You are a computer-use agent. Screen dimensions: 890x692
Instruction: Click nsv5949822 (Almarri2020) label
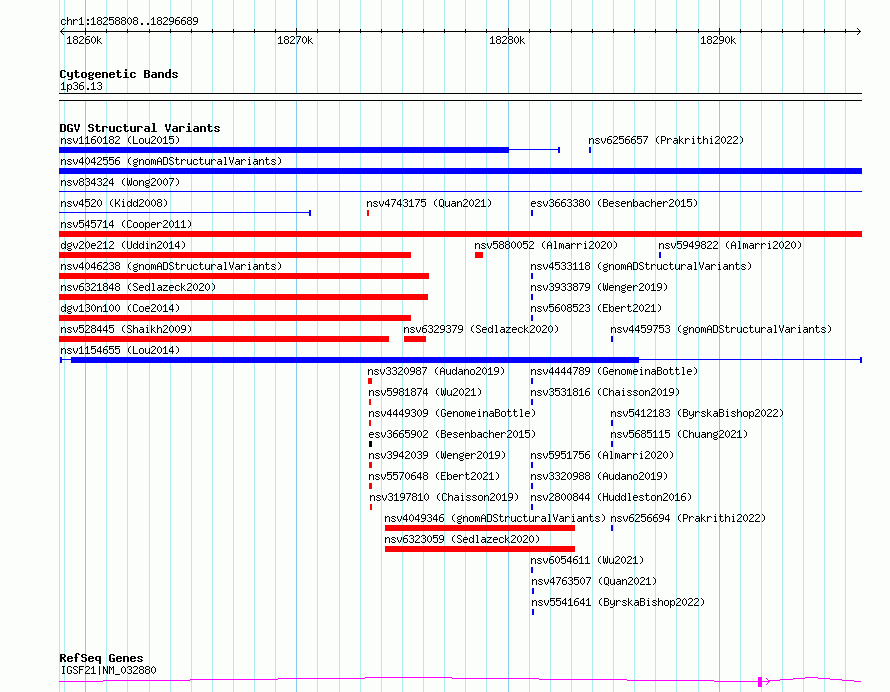point(730,245)
